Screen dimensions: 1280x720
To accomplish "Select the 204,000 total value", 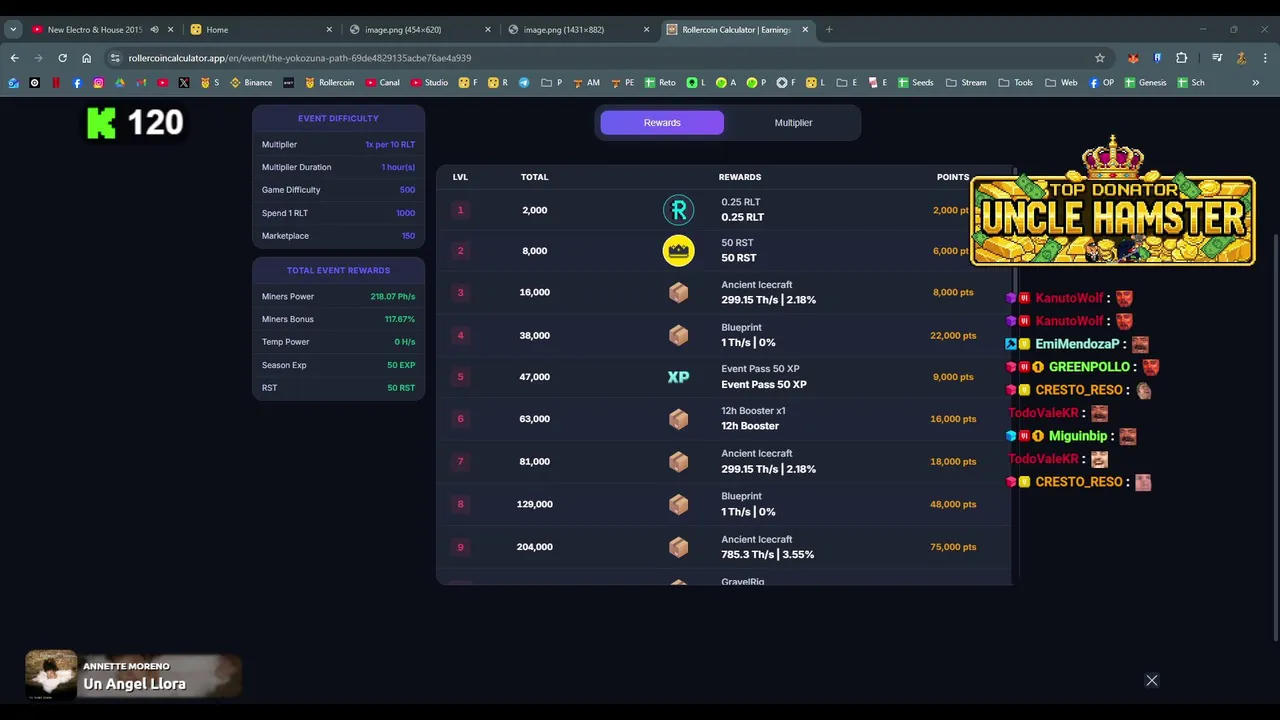I will 534,547.
